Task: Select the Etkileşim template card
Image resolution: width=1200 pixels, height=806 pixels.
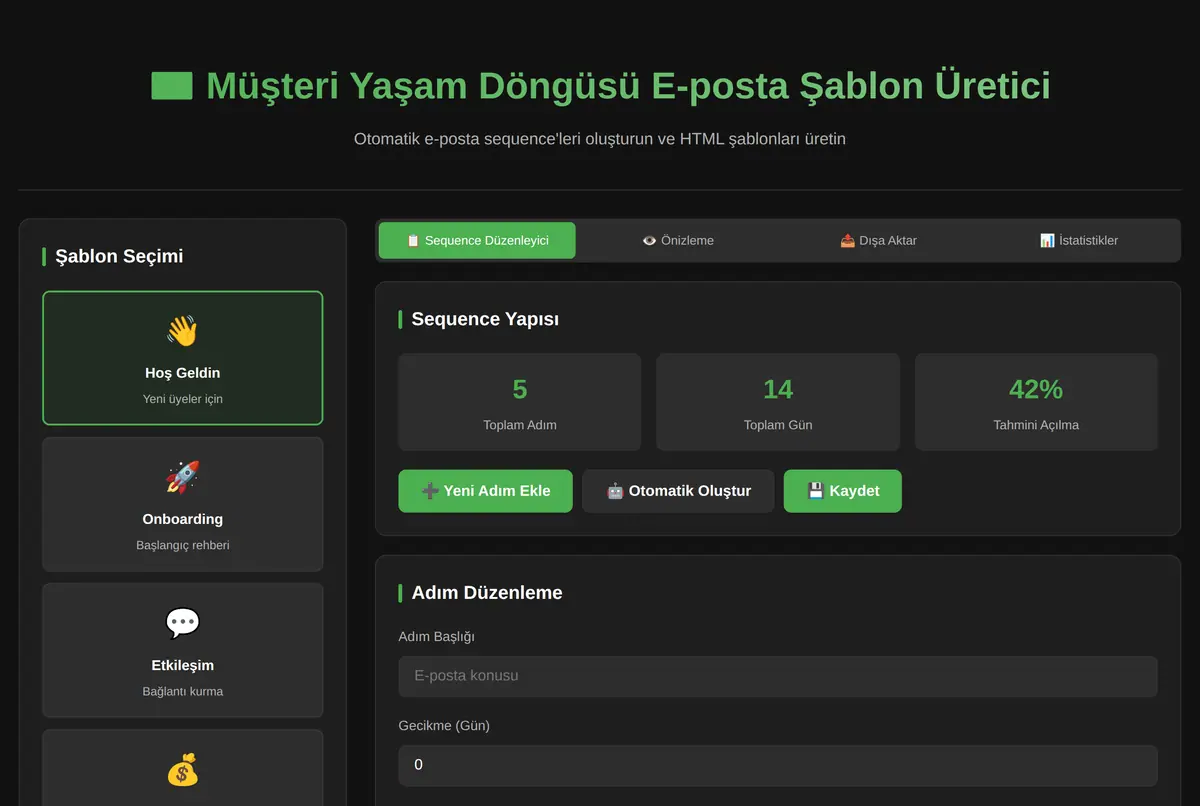Action: click(183, 650)
